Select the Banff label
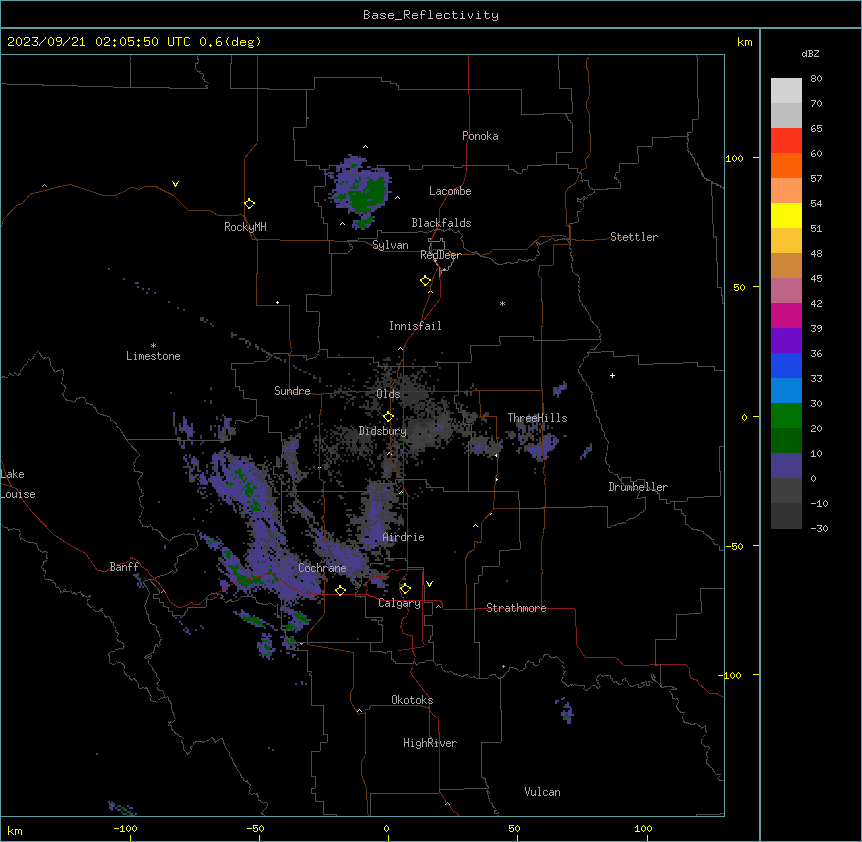 coord(124,567)
